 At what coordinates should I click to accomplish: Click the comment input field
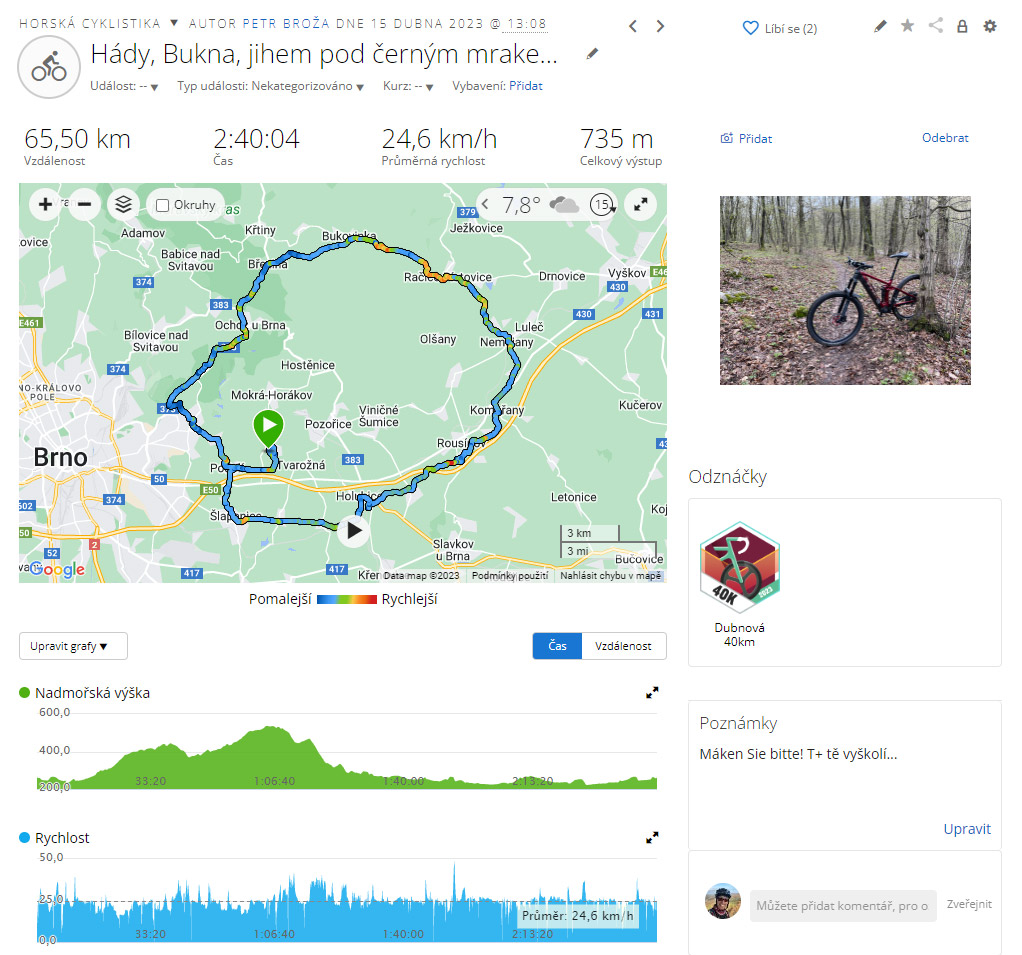click(843, 906)
